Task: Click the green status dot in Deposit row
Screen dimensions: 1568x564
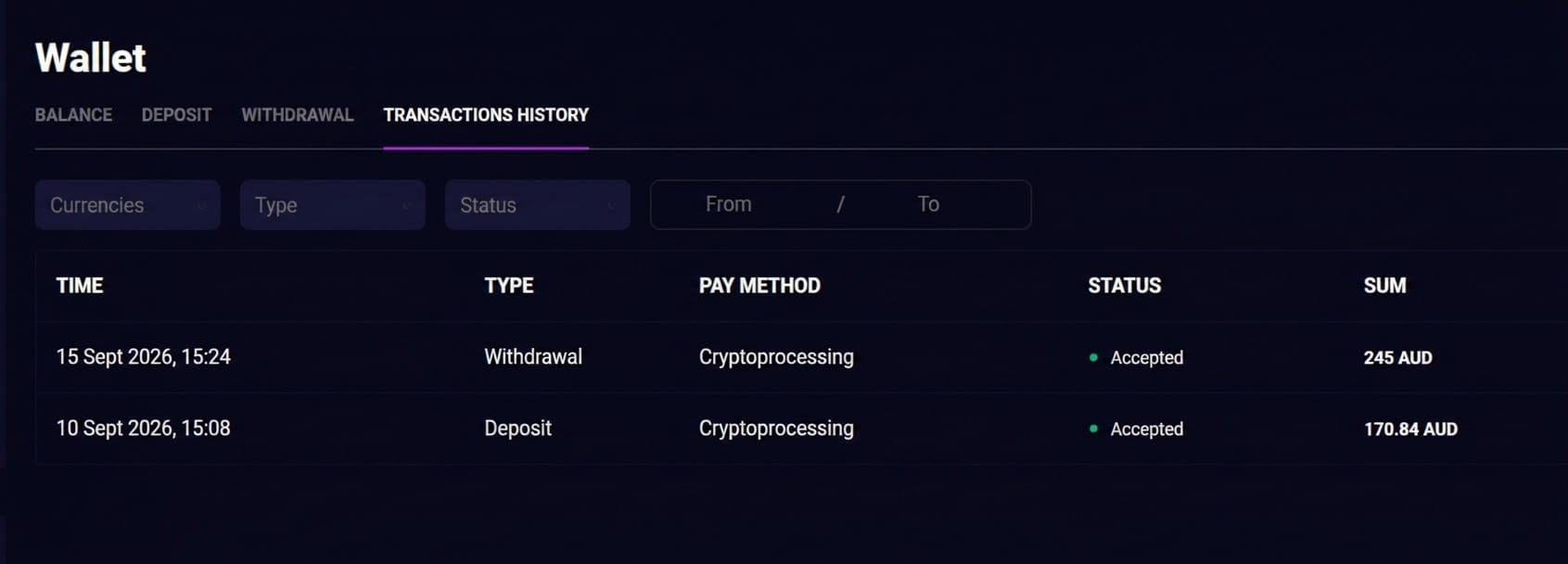Action: click(x=1094, y=429)
